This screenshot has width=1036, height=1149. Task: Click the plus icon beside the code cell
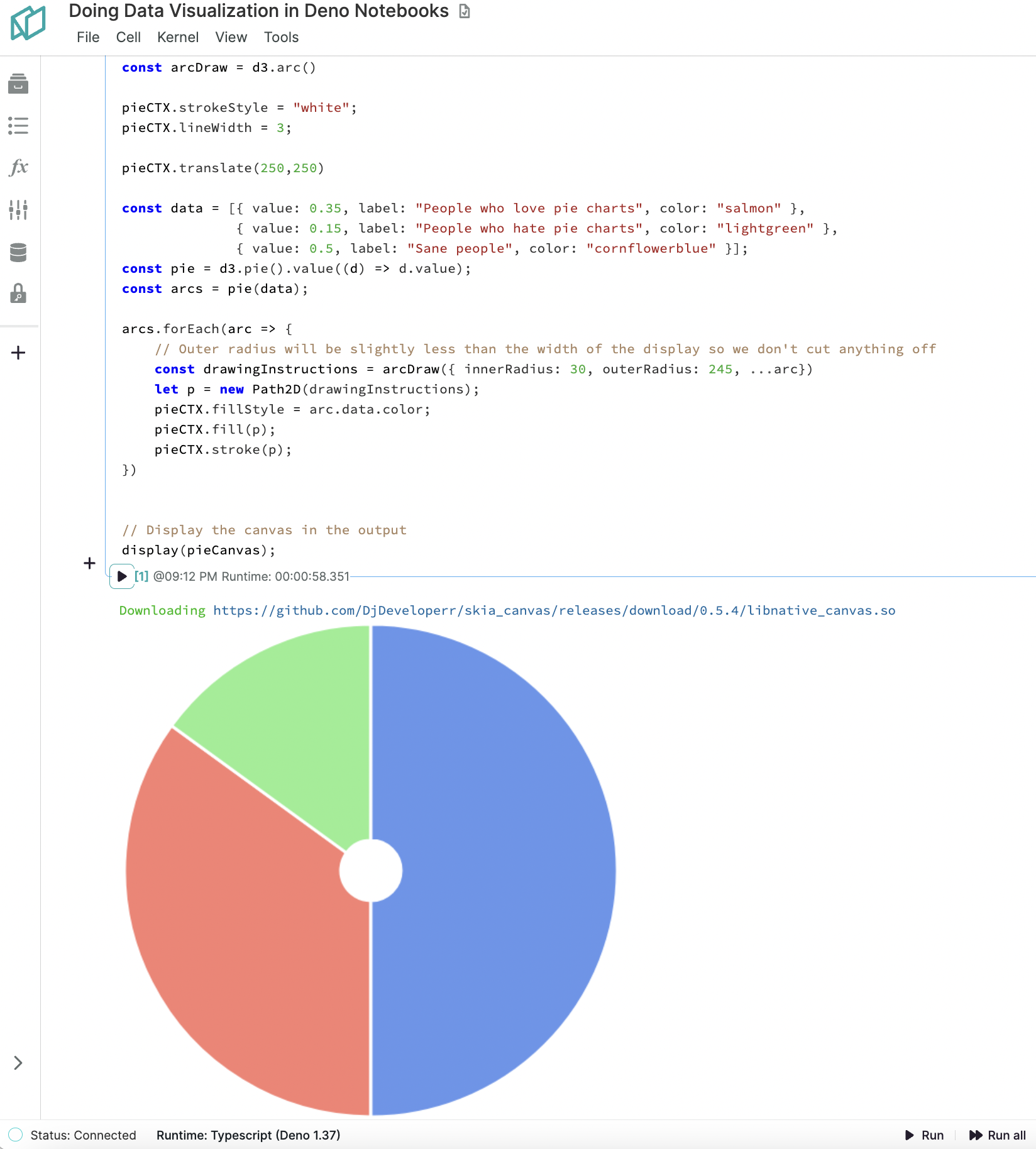click(x=89, y=563)
